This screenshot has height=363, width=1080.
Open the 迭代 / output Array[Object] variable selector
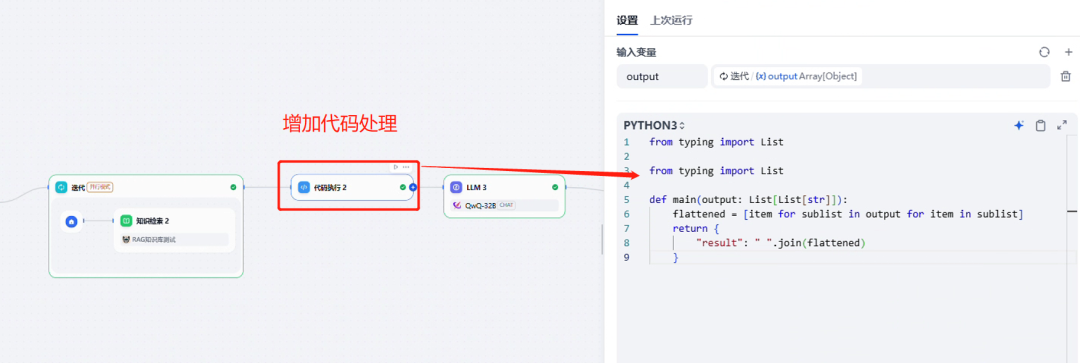coord(881,76)
